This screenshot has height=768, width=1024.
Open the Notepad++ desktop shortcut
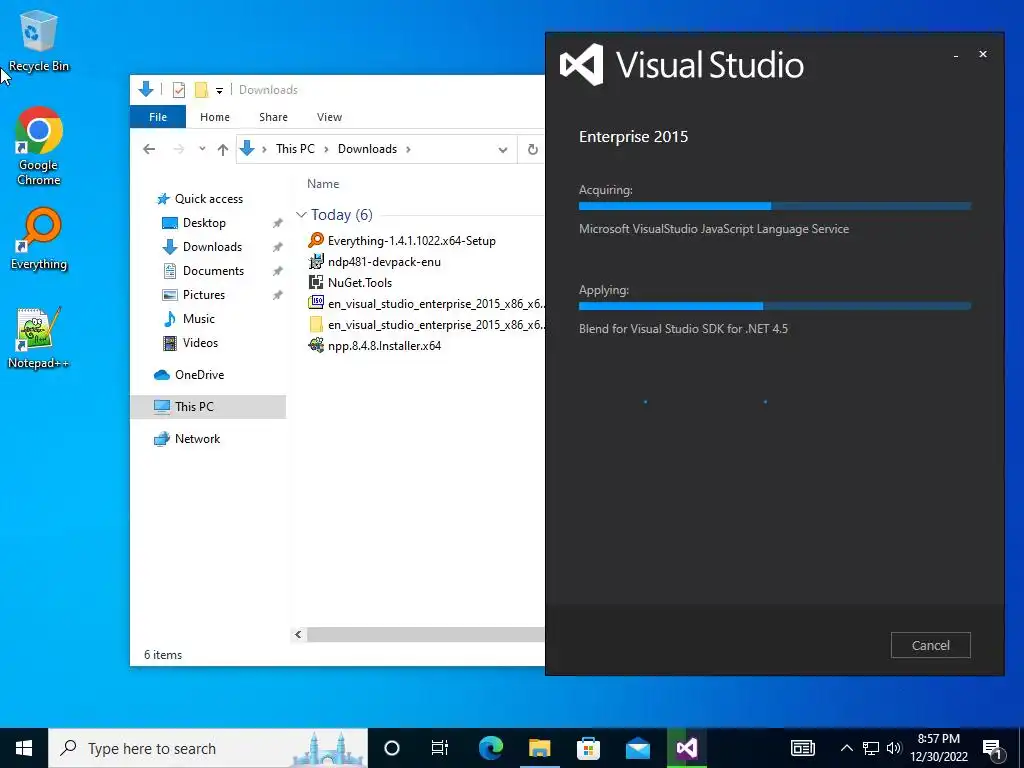pyautogui.click(x=39, y=338)
